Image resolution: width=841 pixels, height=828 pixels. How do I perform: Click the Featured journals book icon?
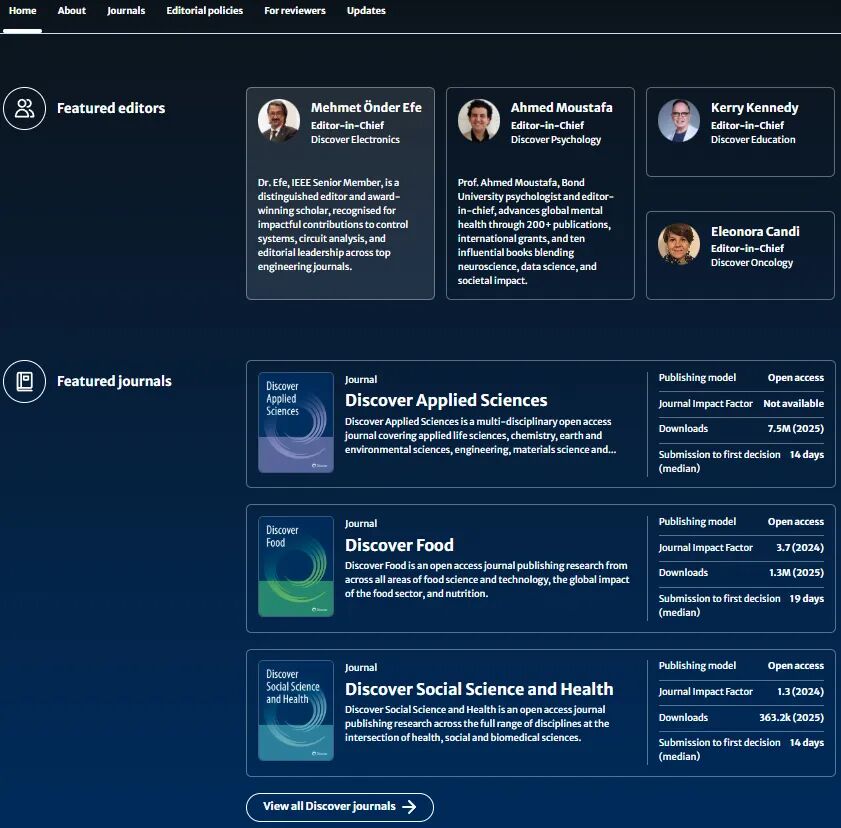click(25, 381)
